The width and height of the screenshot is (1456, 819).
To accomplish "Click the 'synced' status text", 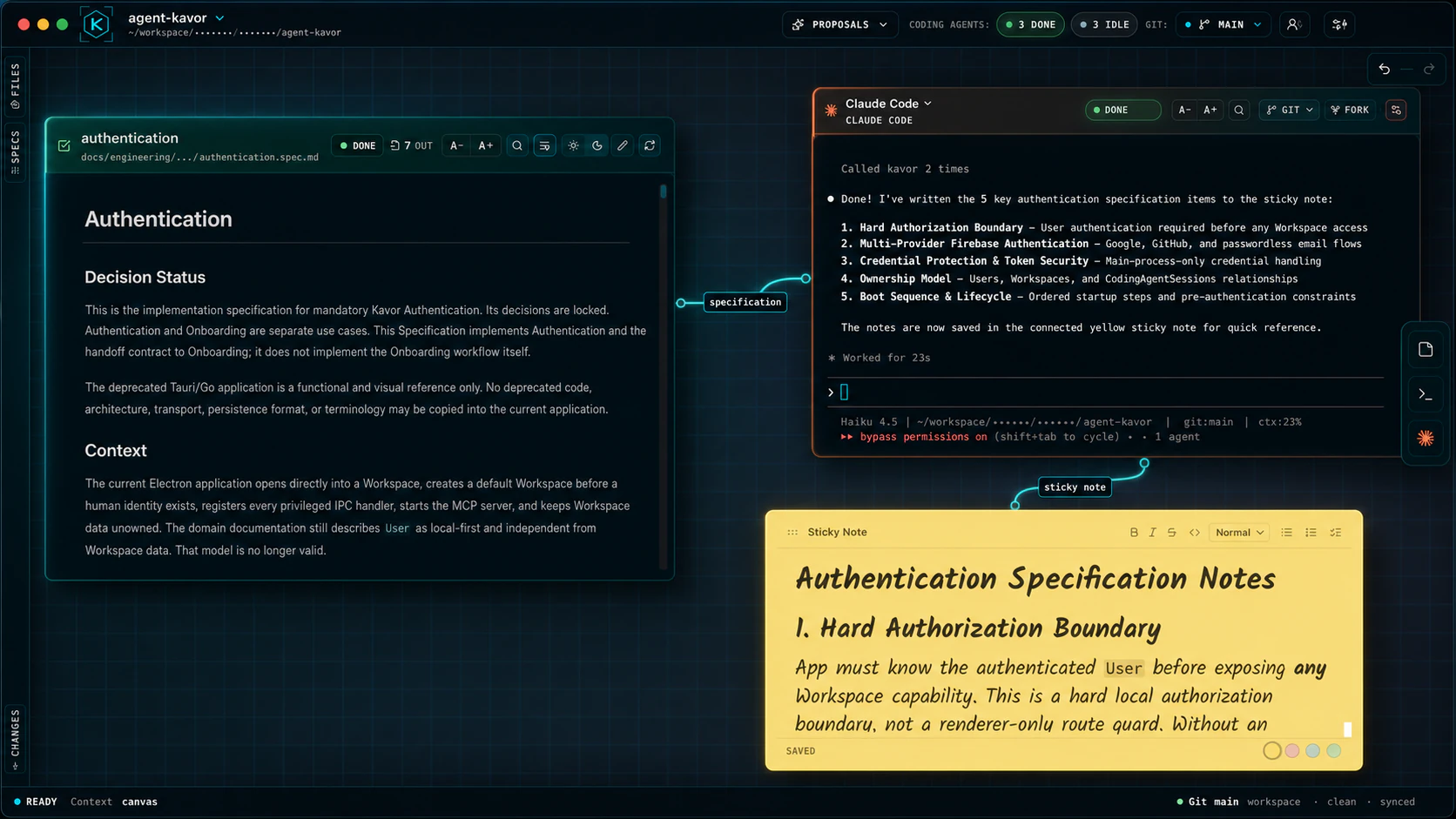I will point(1397,802).
